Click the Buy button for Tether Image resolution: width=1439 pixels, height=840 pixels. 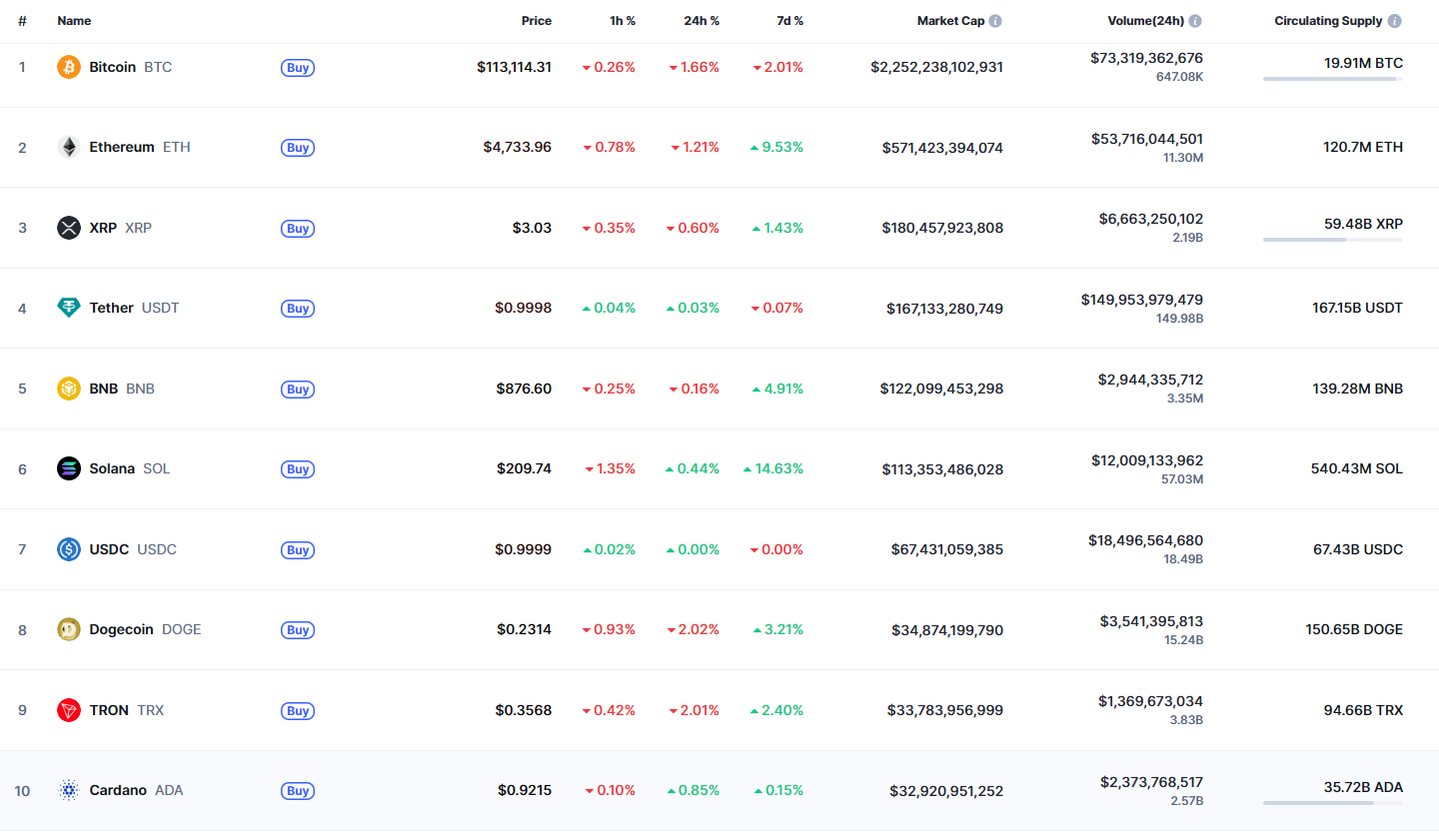pyautogui.click(x=298, y=309)
